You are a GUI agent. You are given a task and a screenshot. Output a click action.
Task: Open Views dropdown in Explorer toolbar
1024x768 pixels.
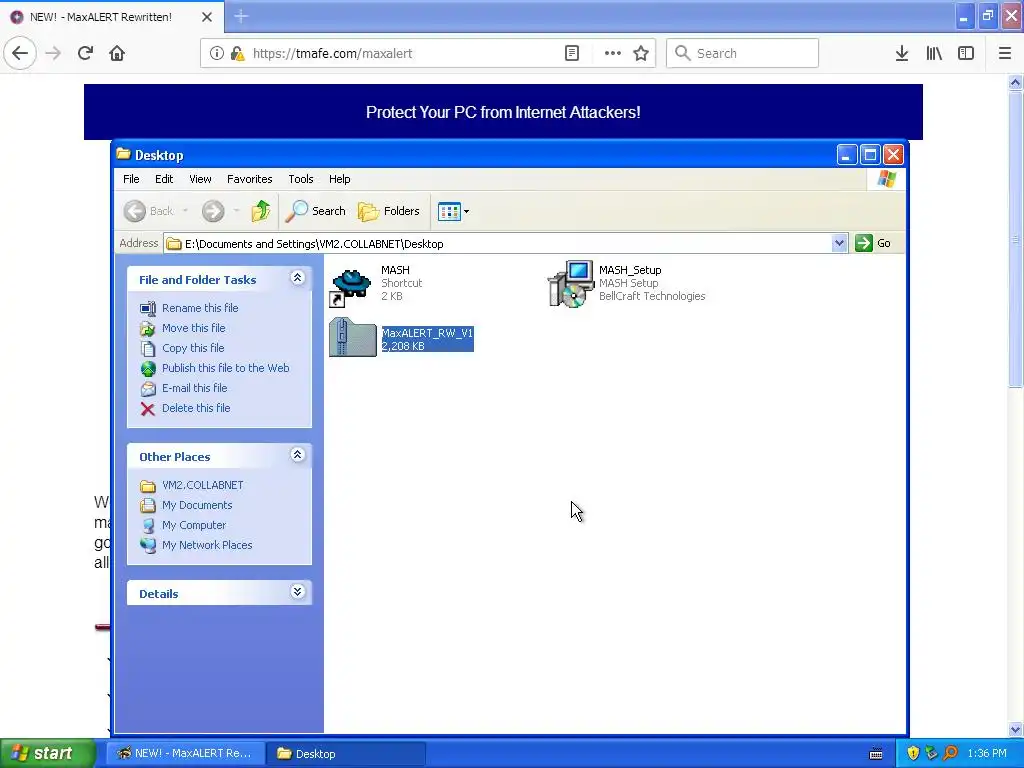click(453, 211)
